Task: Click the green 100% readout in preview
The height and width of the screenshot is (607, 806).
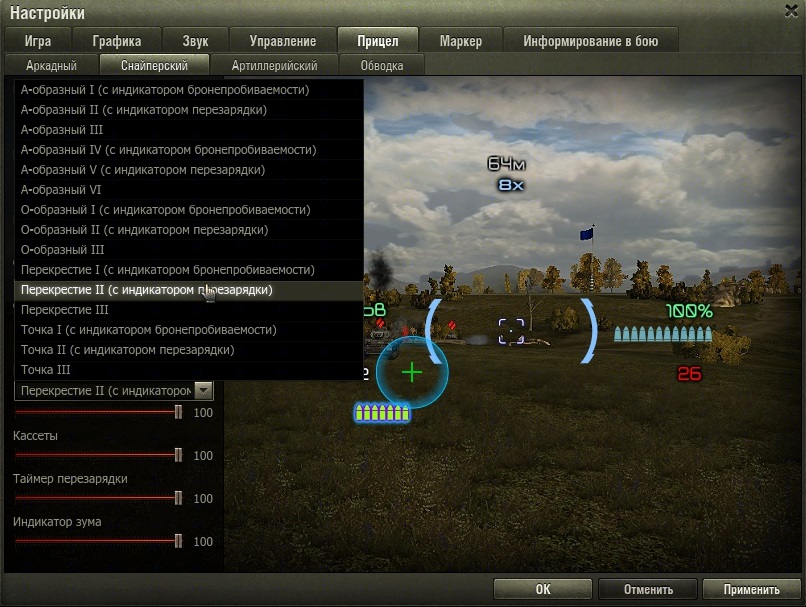Action: 689,311
